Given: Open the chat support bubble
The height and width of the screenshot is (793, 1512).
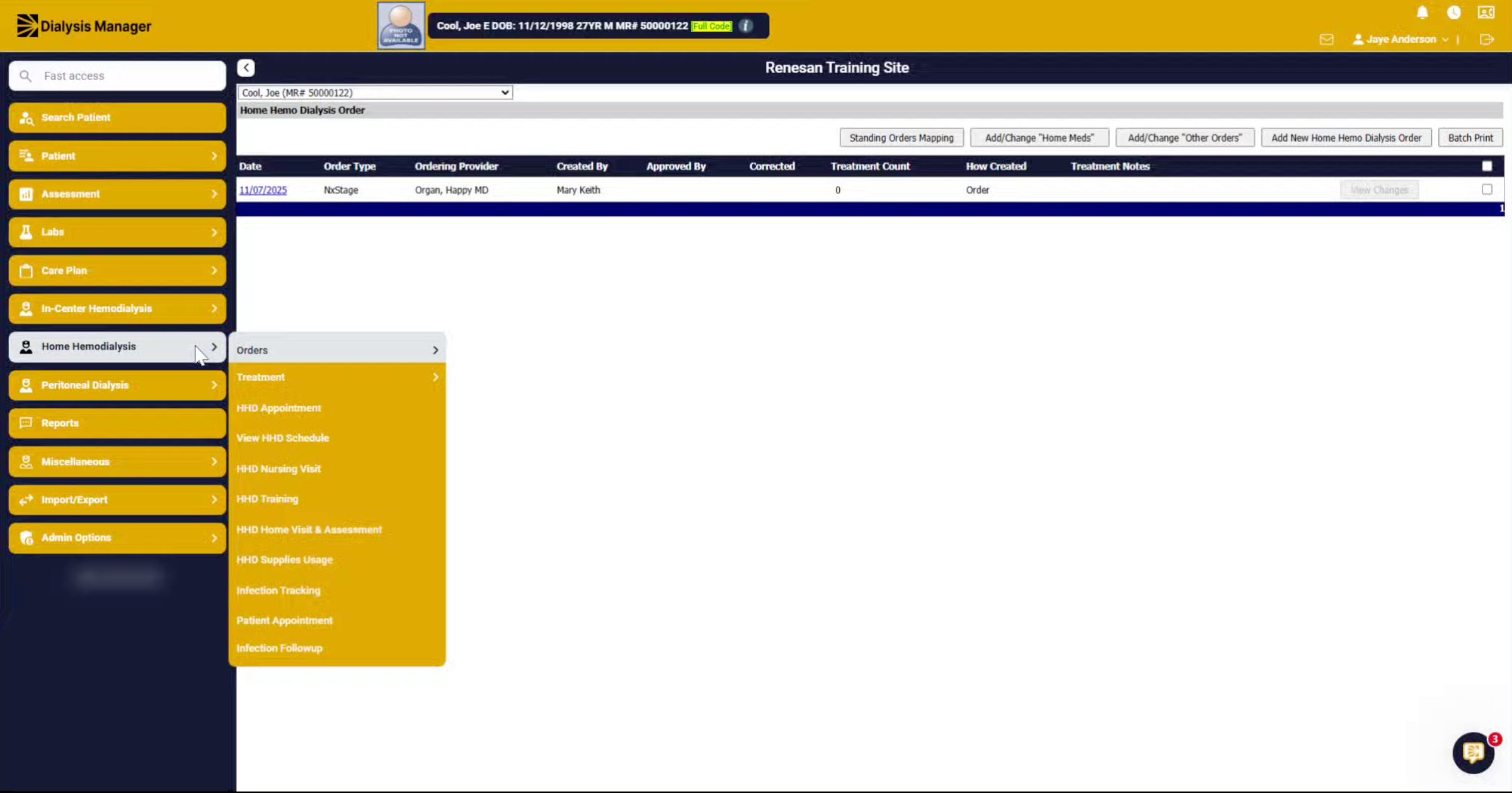Looking at the screenshot, I should (1474, 752).
